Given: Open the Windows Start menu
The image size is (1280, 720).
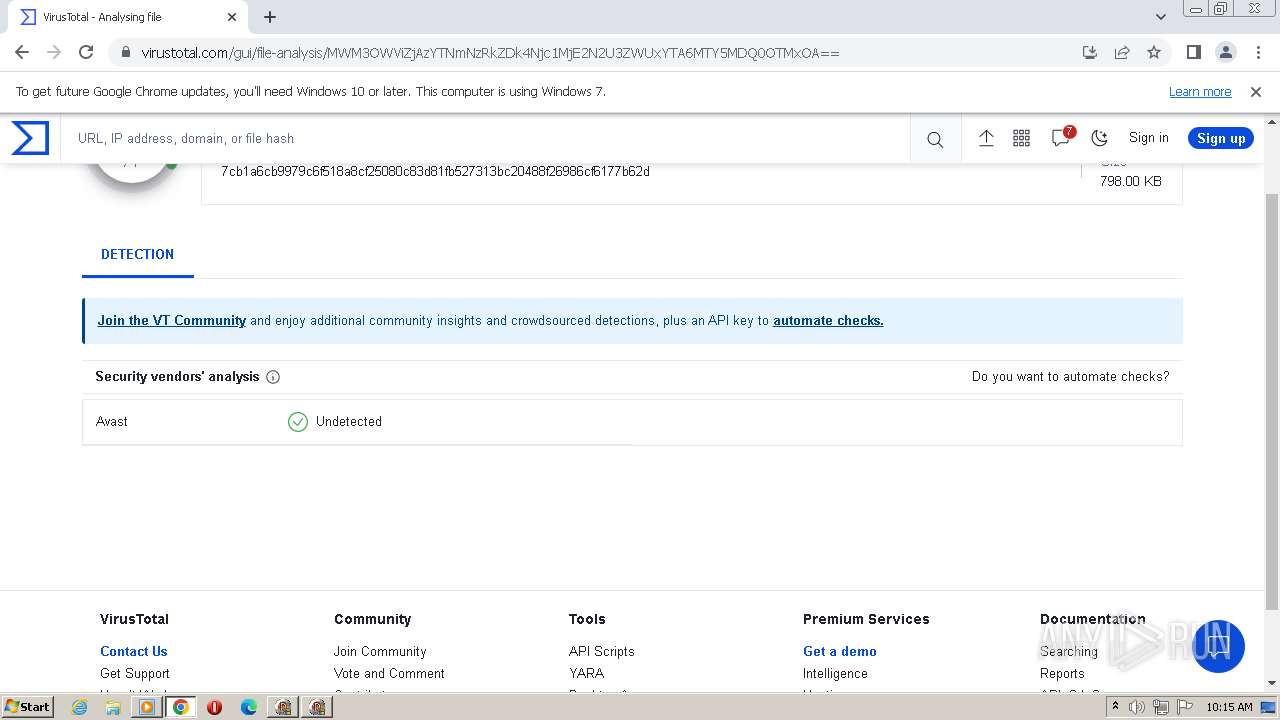Looking at the screenshot, I should pyautogui.click(x=28, y=706).
